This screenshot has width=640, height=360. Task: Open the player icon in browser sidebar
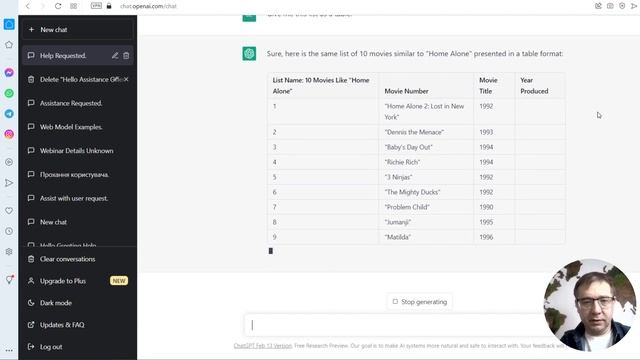click(9, 162)
